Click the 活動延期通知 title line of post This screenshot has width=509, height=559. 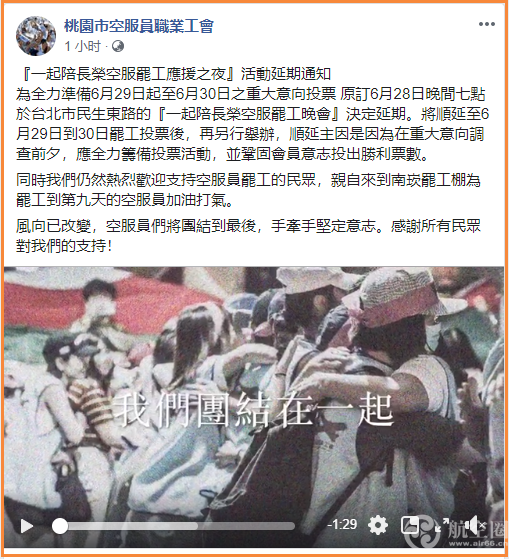(174, 74)
